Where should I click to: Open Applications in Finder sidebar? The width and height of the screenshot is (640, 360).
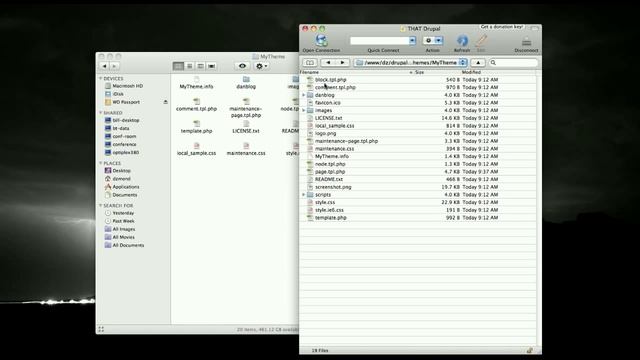[126, 187]
